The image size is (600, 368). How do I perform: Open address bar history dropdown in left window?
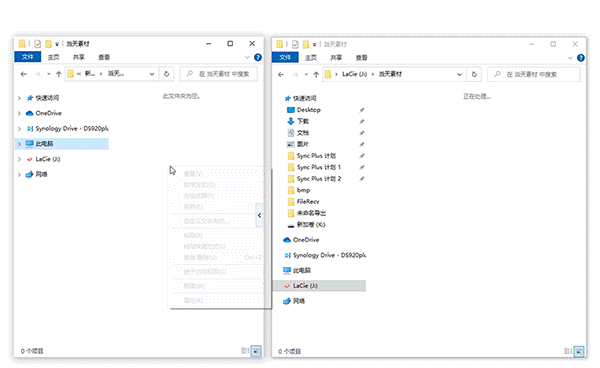click(152, 74)
